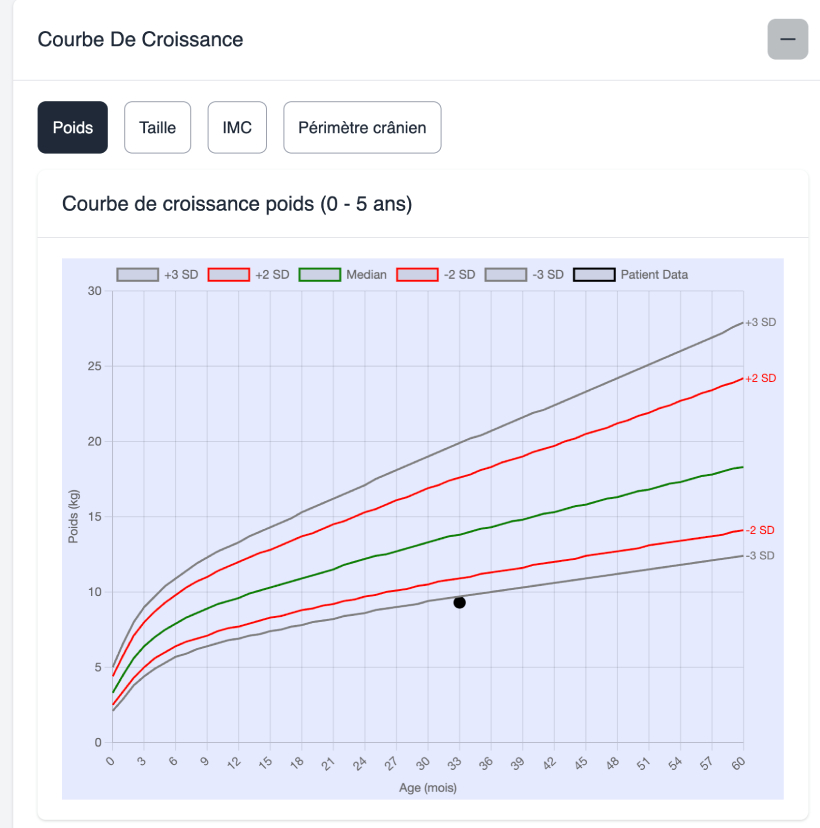
Task: Click the -3 SD label at chart right
Action: (x=760, y=556)
